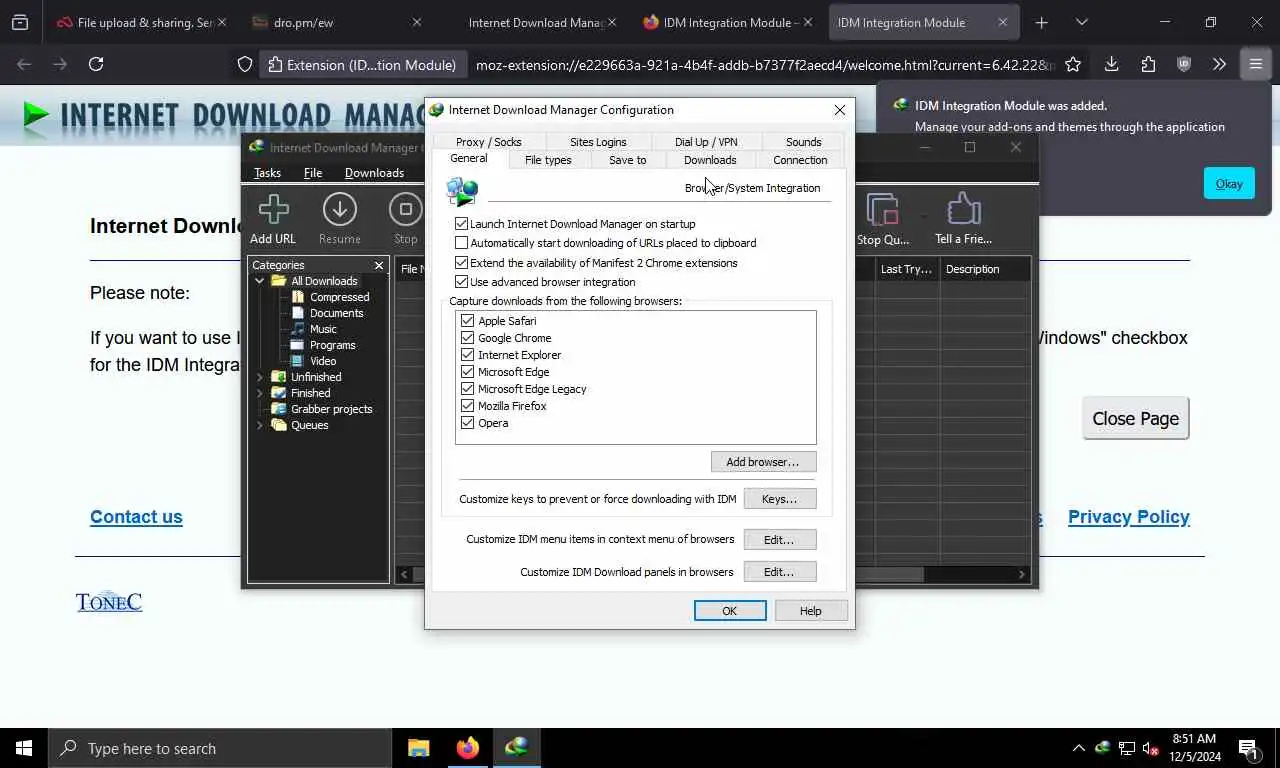The width and height of the screenshot is (1280, 768).
Task: Click the Help button in configuration dialog
Action: [811, 611]
